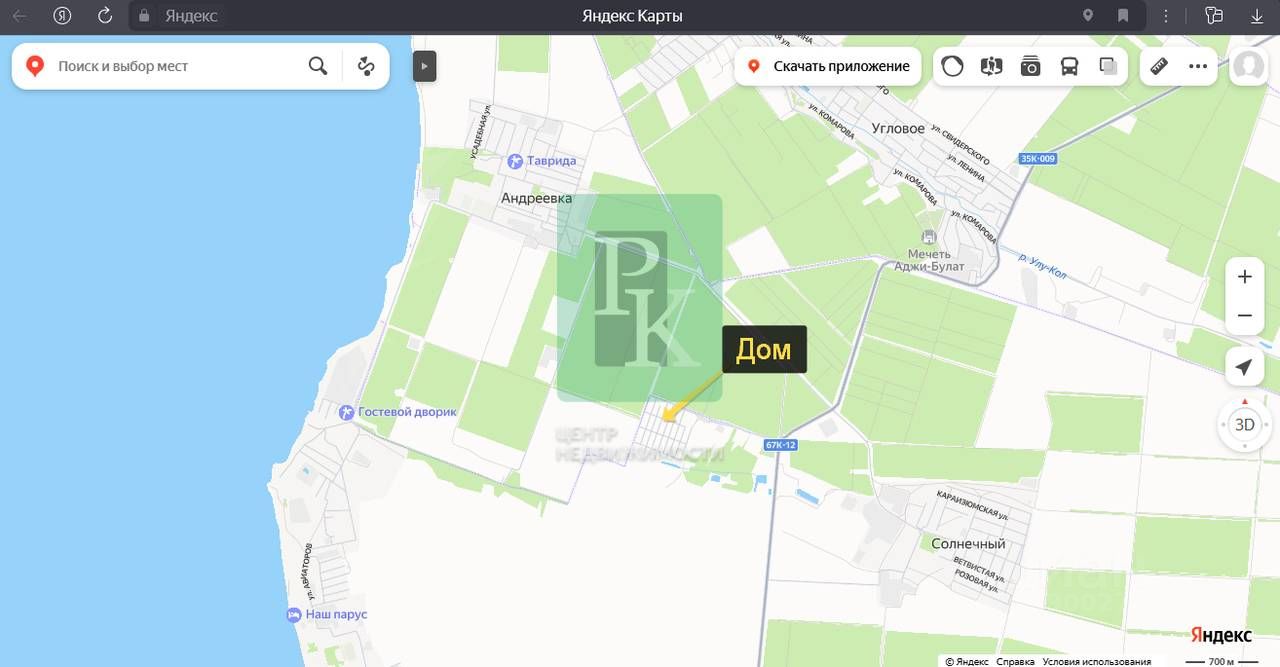Click the 35К-009 road shield

(1038, 159)
